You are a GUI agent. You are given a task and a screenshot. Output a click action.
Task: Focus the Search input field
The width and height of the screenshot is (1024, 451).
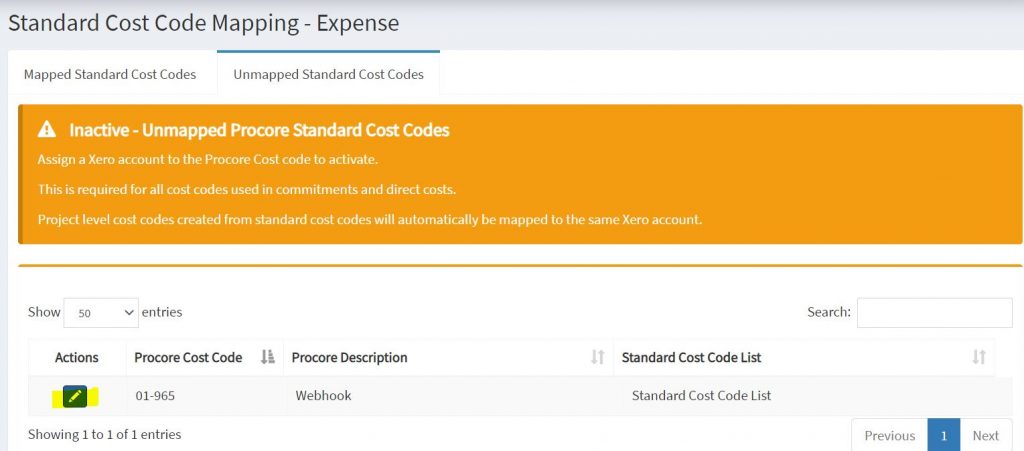coord(934,313)
